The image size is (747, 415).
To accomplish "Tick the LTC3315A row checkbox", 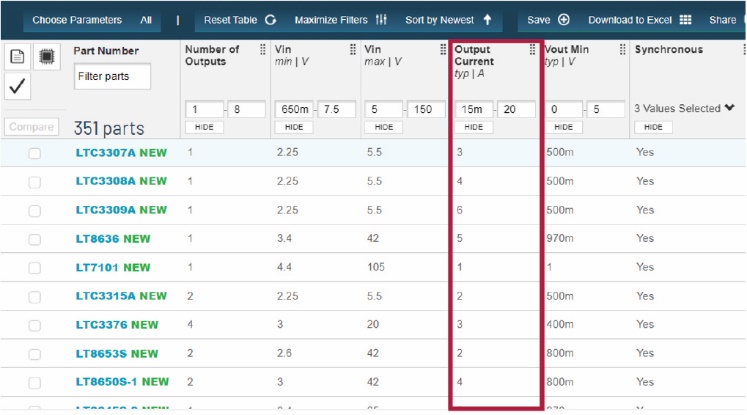I will pos(34,297).
